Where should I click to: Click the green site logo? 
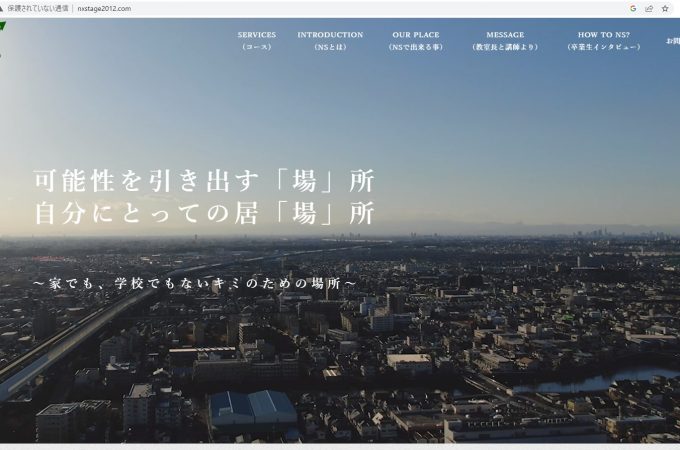[x=3, y=26]
